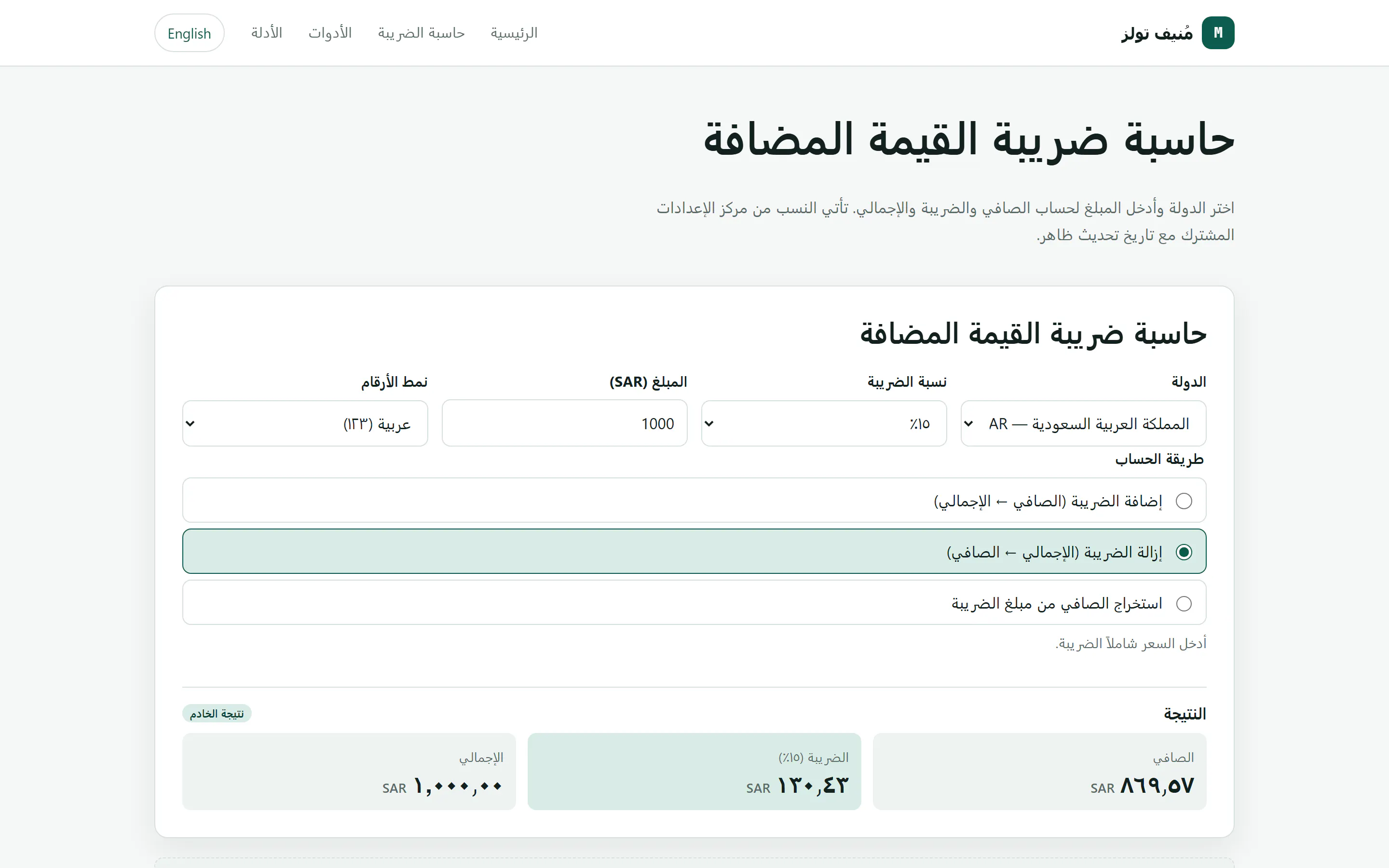Image resolution: width=1389 pixels, height=868 pixels.
Task: Click the نتيجة الخادم badge
Action: [x=217, y=714]
